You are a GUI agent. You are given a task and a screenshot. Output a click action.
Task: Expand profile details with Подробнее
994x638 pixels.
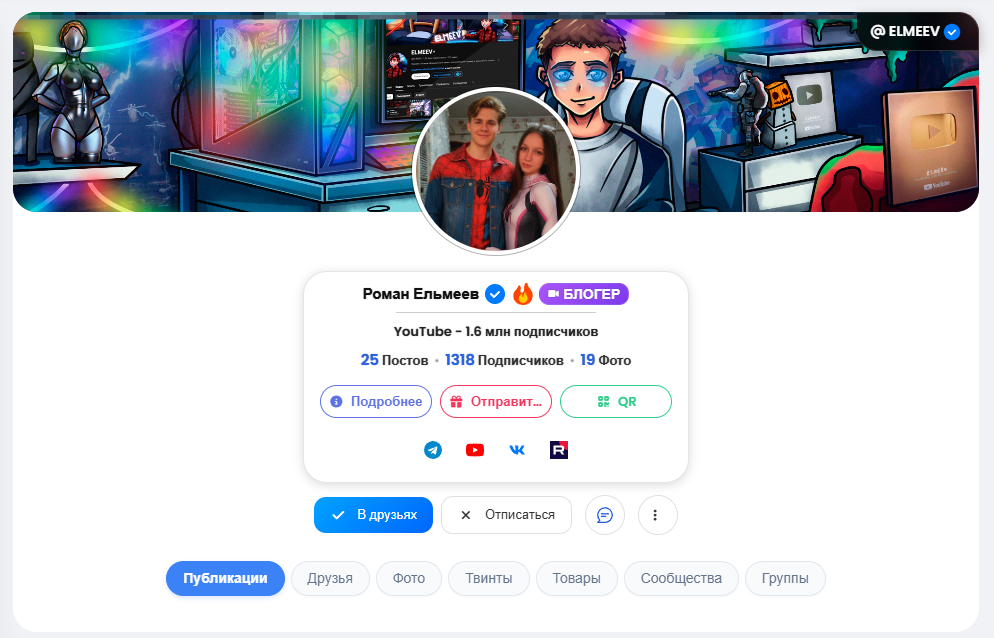tap(376, 401)
